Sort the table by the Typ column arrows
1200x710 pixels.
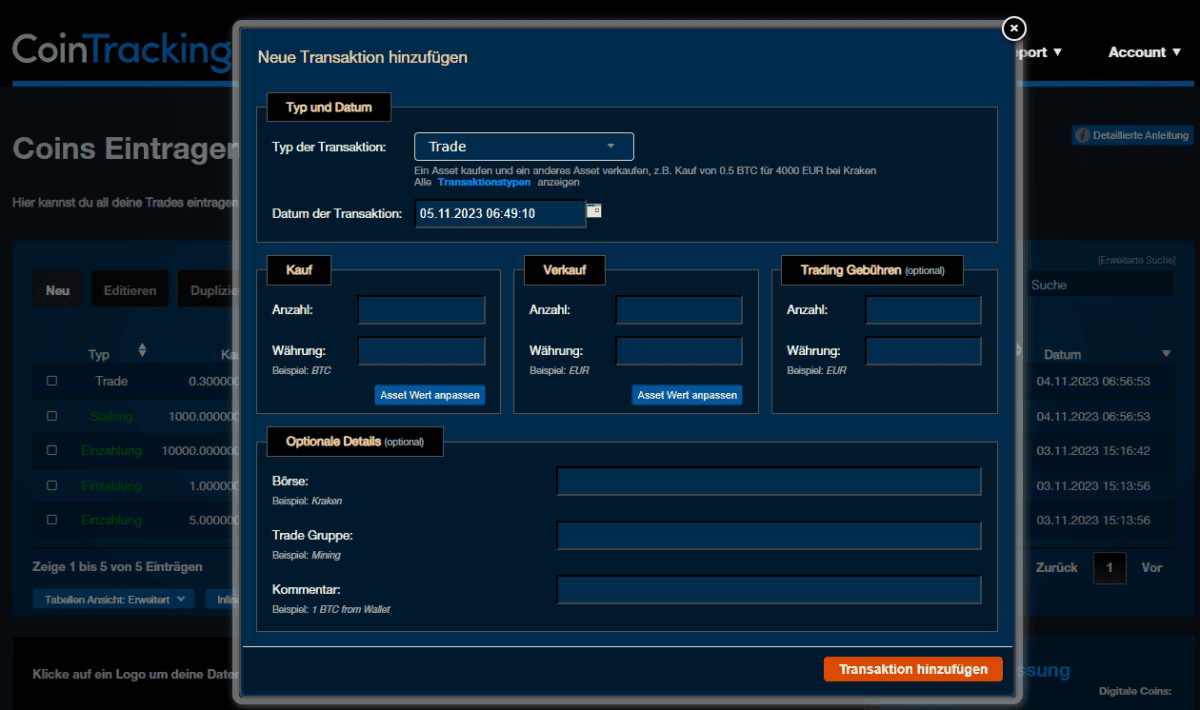pyautogui.click(x=142, y=350)
